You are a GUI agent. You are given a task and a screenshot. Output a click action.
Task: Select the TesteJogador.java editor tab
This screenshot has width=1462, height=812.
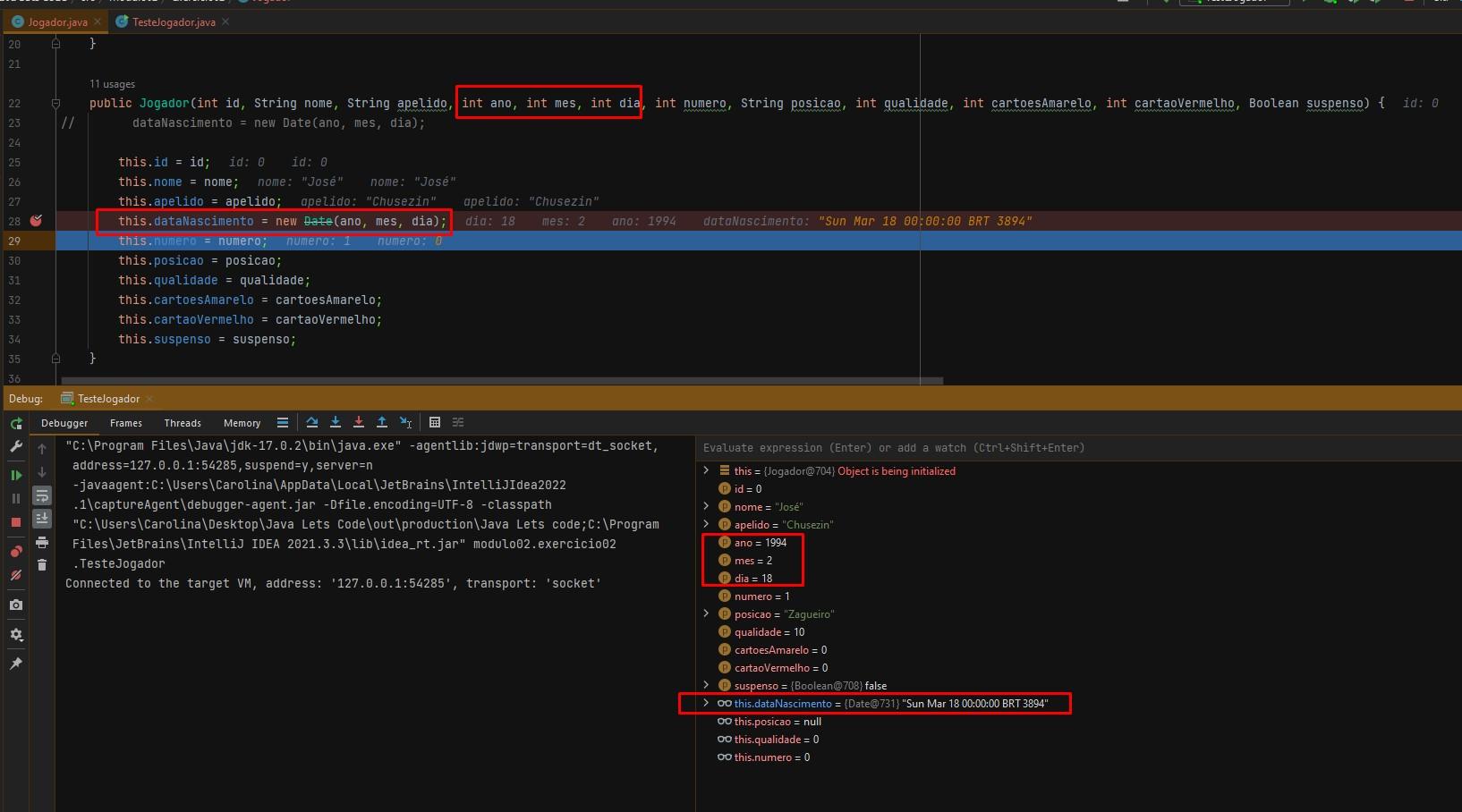pos(174,21)
